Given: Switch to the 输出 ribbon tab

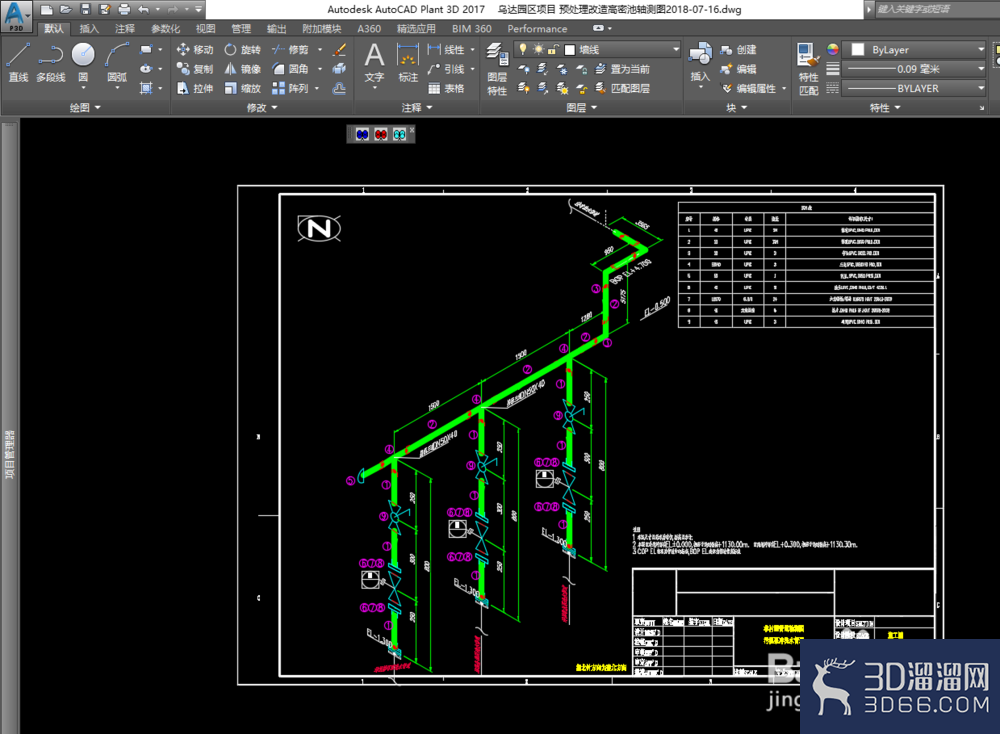Looking at the screenshot, I should (277, 29).
